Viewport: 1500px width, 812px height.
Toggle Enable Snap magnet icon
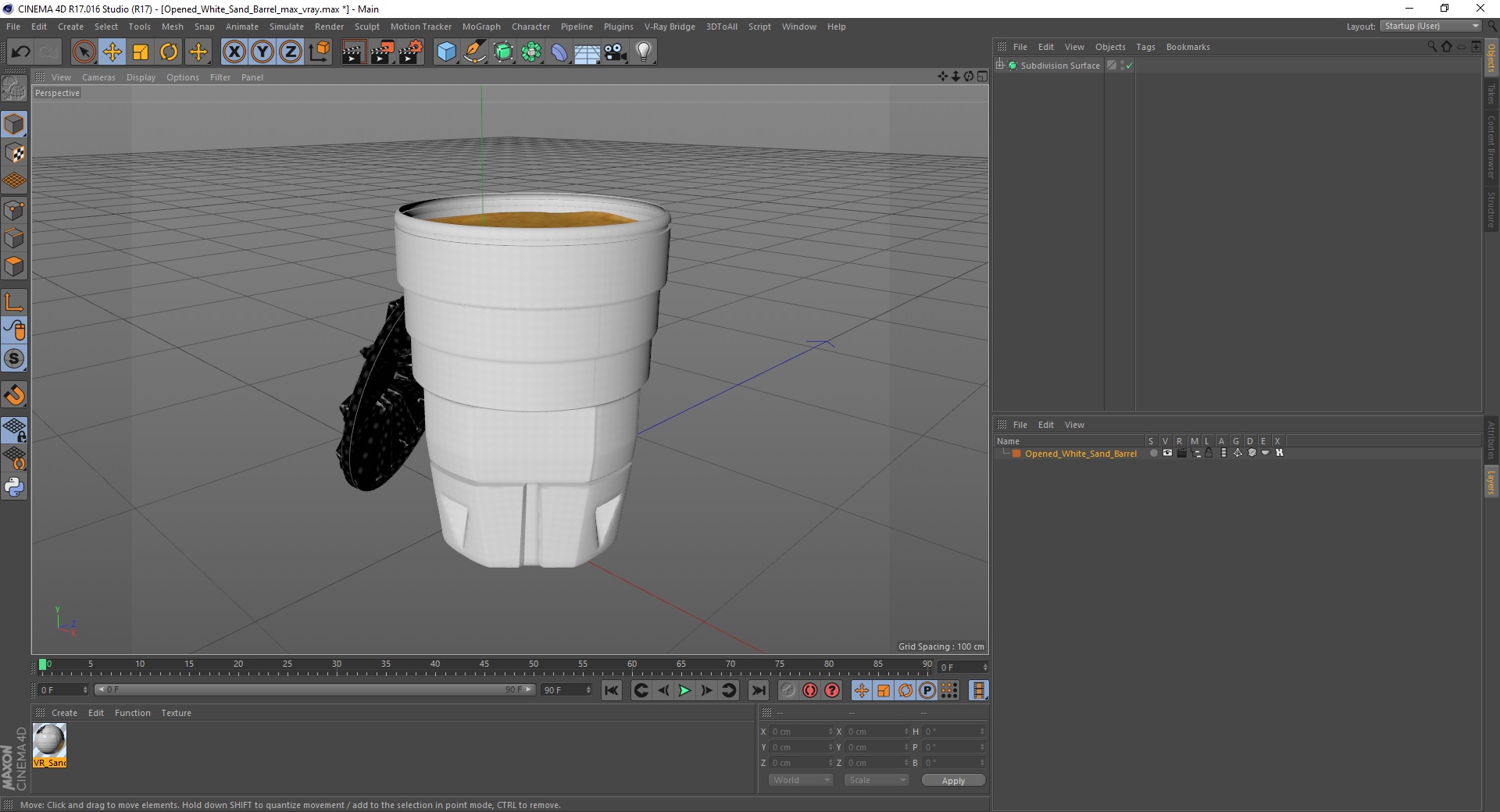coord(14,395)
